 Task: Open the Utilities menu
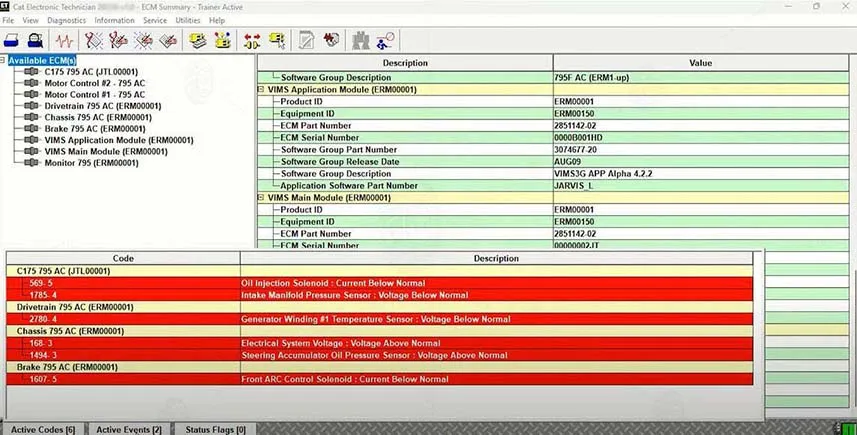pyautogui.click(x=187, y=20)
